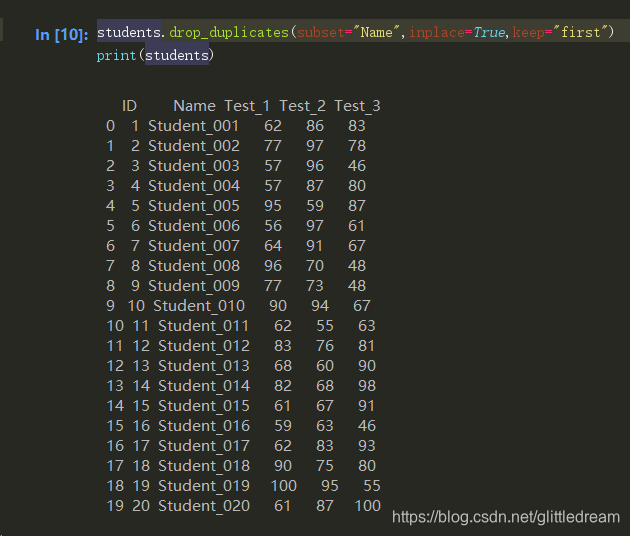
Task: Select the Student_009 name cell
Action: pos(194,286)
